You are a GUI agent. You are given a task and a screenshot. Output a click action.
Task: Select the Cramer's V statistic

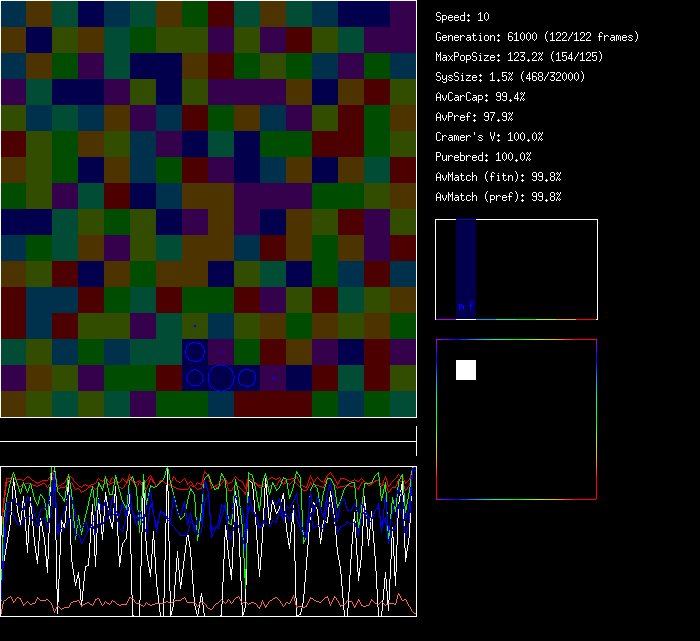tap(489, 137)
